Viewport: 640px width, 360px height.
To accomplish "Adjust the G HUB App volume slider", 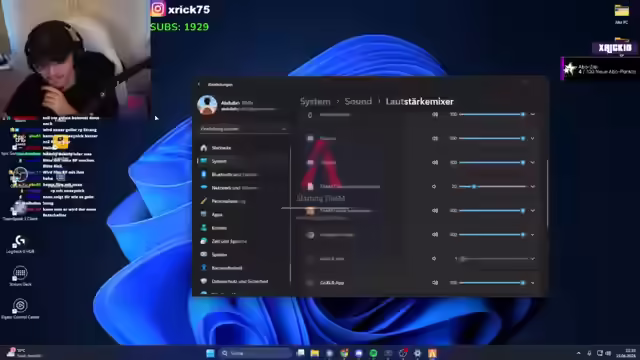I will pos(493,282).
